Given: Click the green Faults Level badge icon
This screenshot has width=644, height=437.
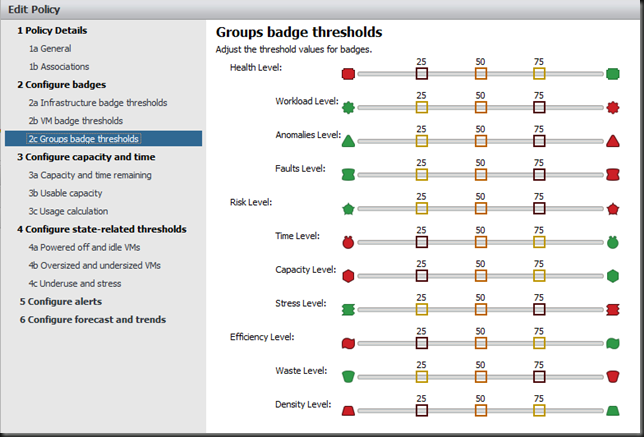Looking at the screenshot, I should point(348,175).
